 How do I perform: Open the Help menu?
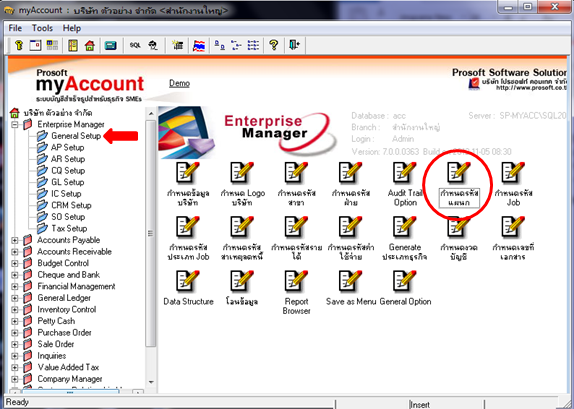[x=72, y=28]
